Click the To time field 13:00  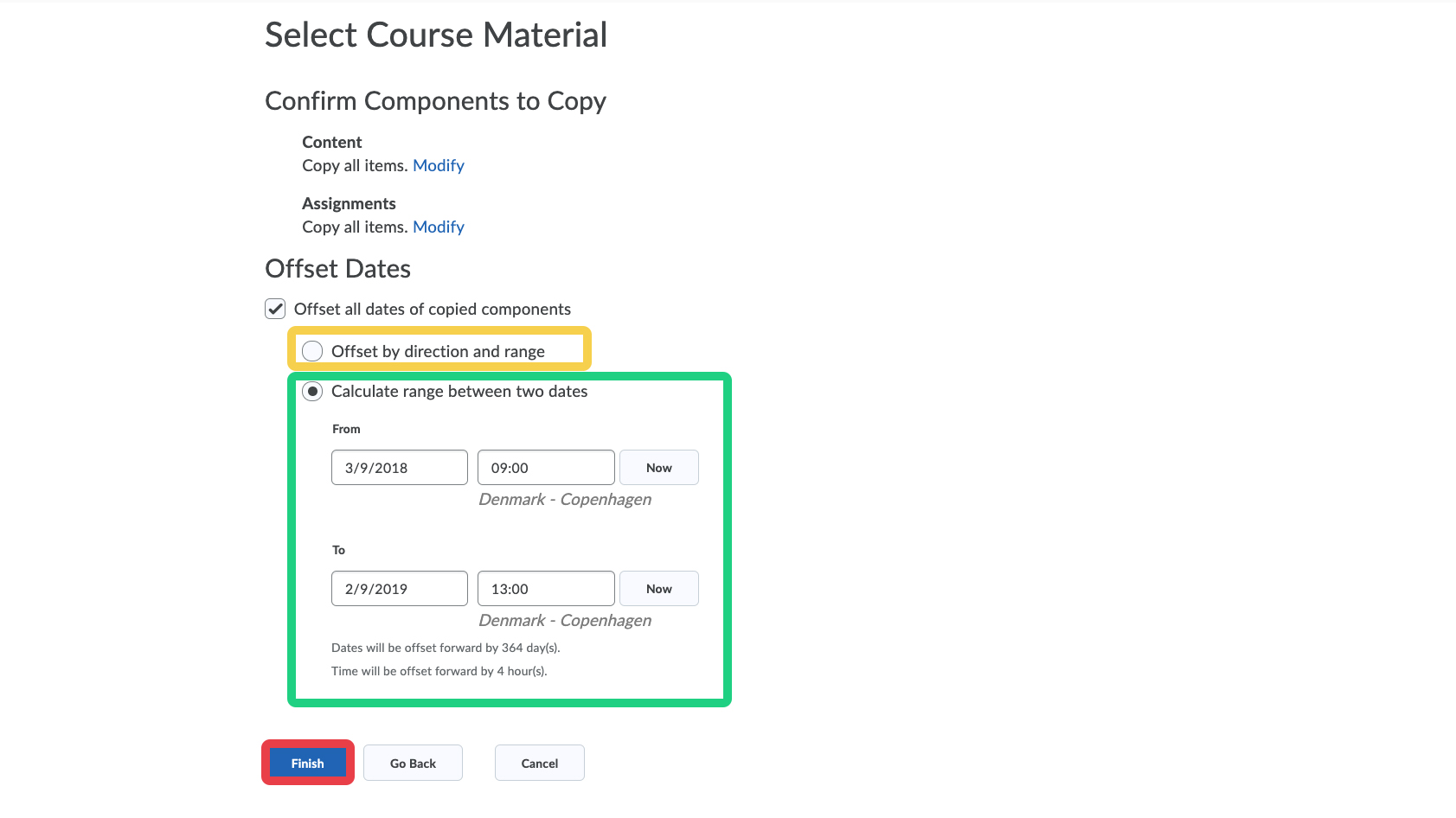point(546,589)
